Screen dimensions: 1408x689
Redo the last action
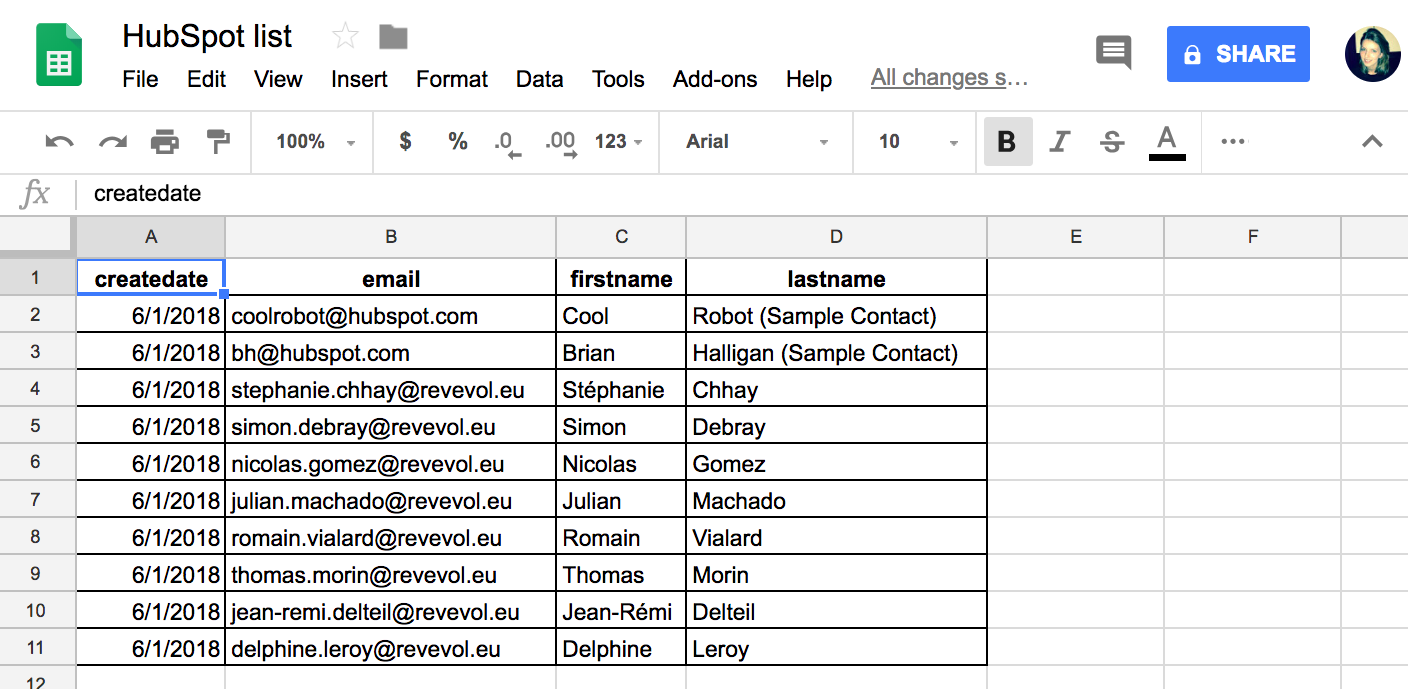[x=112, y=142]
